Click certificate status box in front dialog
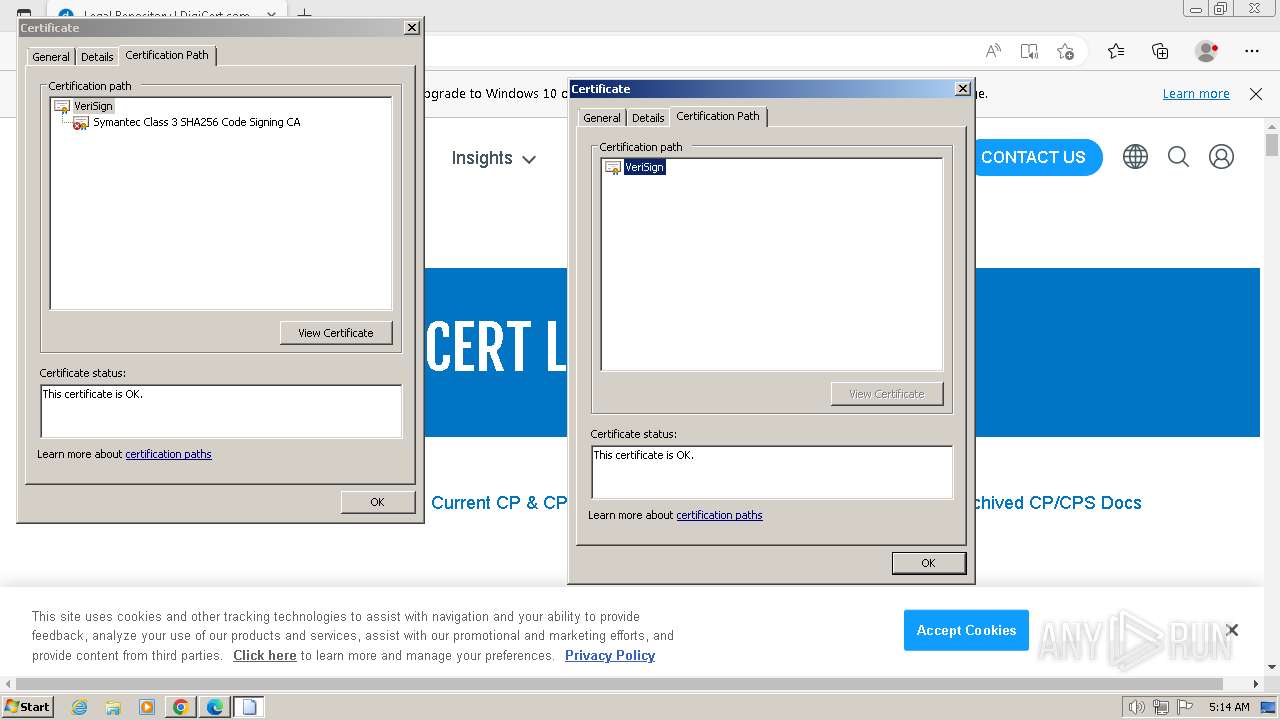The height and width of the screenshot is (720, 1280). [772, 472]
